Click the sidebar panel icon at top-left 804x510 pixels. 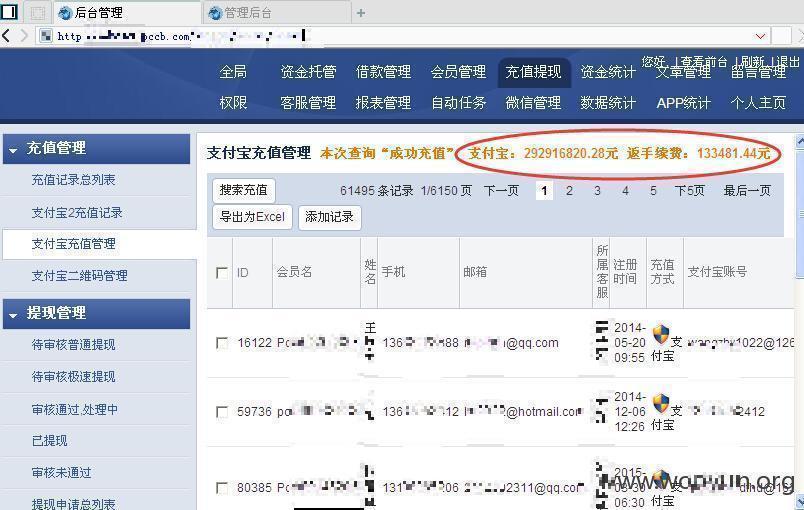pos(9,12)
